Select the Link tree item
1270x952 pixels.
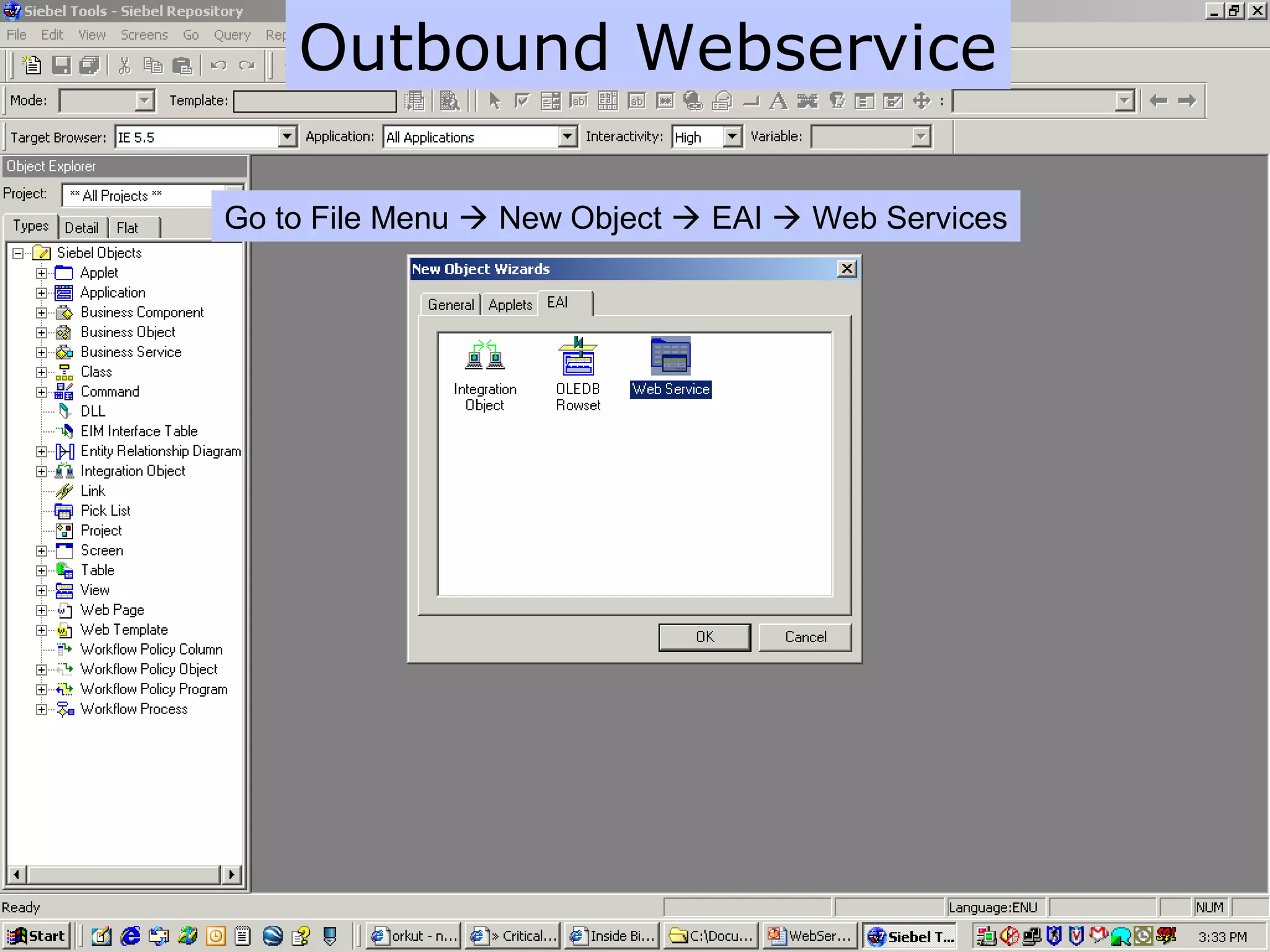(93, 491)
